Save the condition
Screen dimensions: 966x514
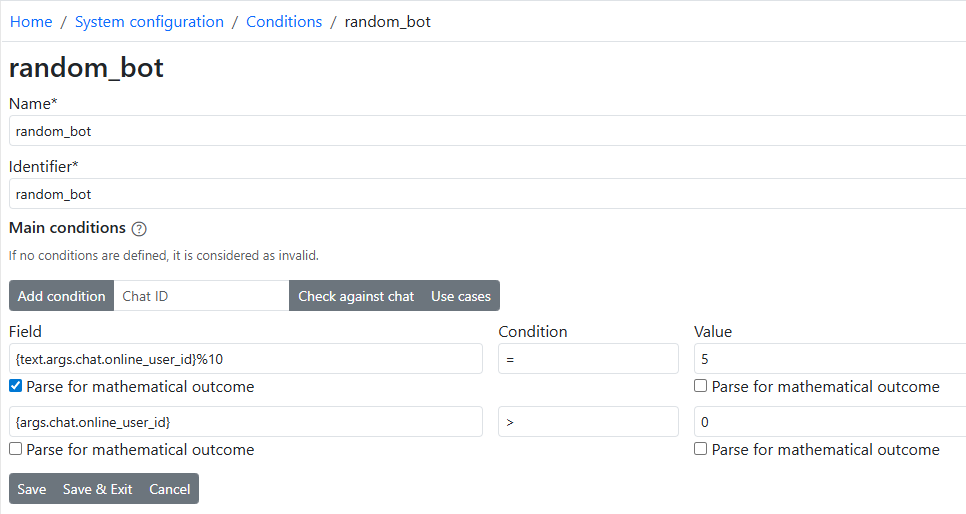tap(32, 489)
